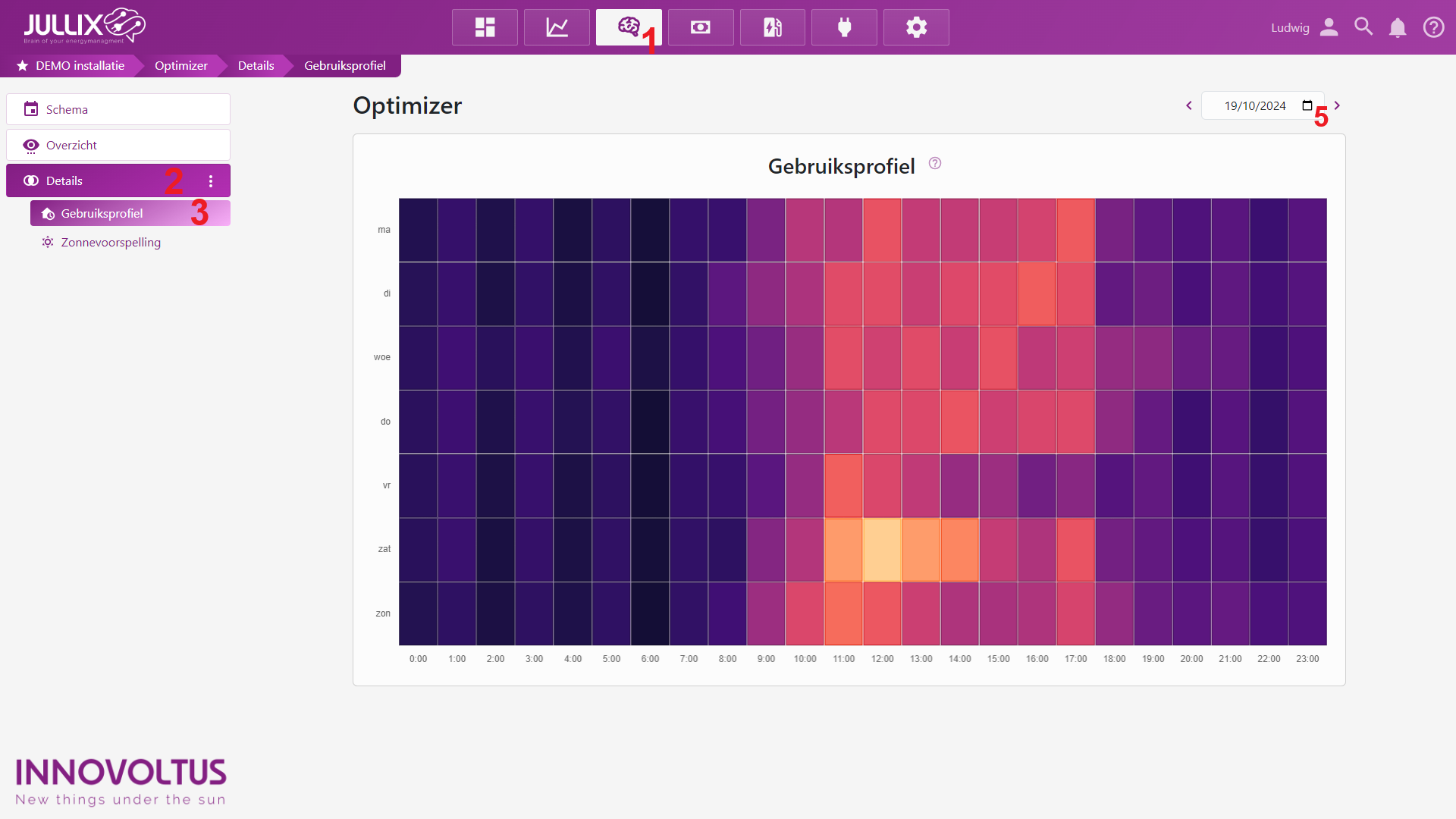Viewport: 1456px width, 819px height.
Task: Click the brightest heatmap cell, zat 12:00
Action: [x=882, y=550]
